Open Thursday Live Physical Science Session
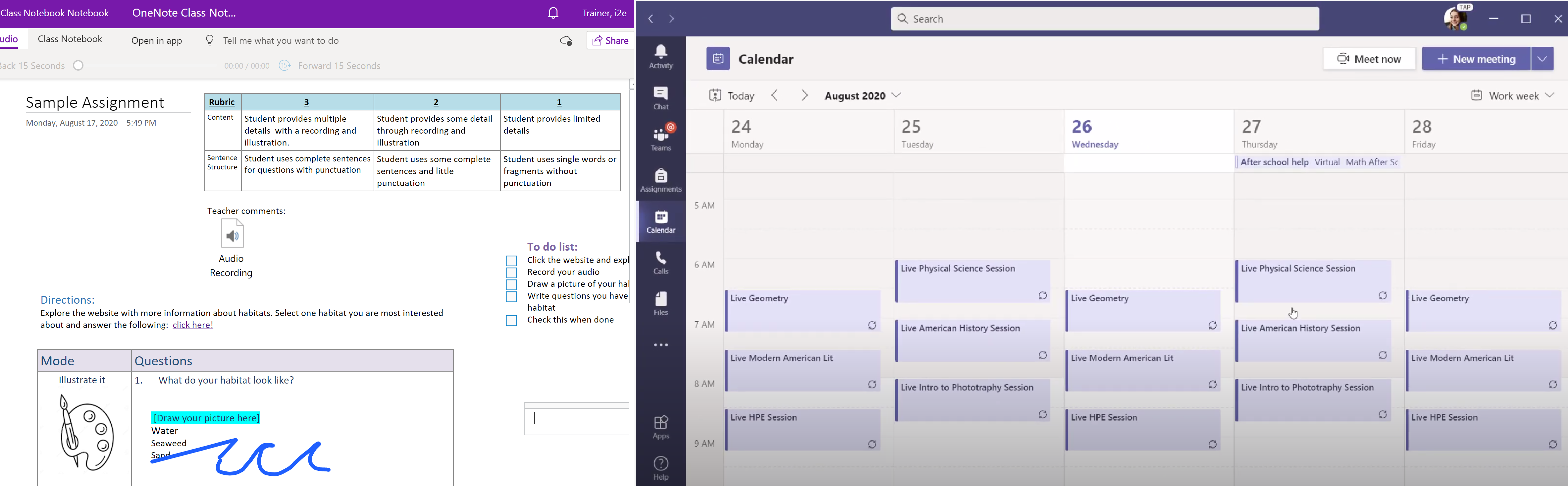1568x486 pixels. click(1314, 281)
